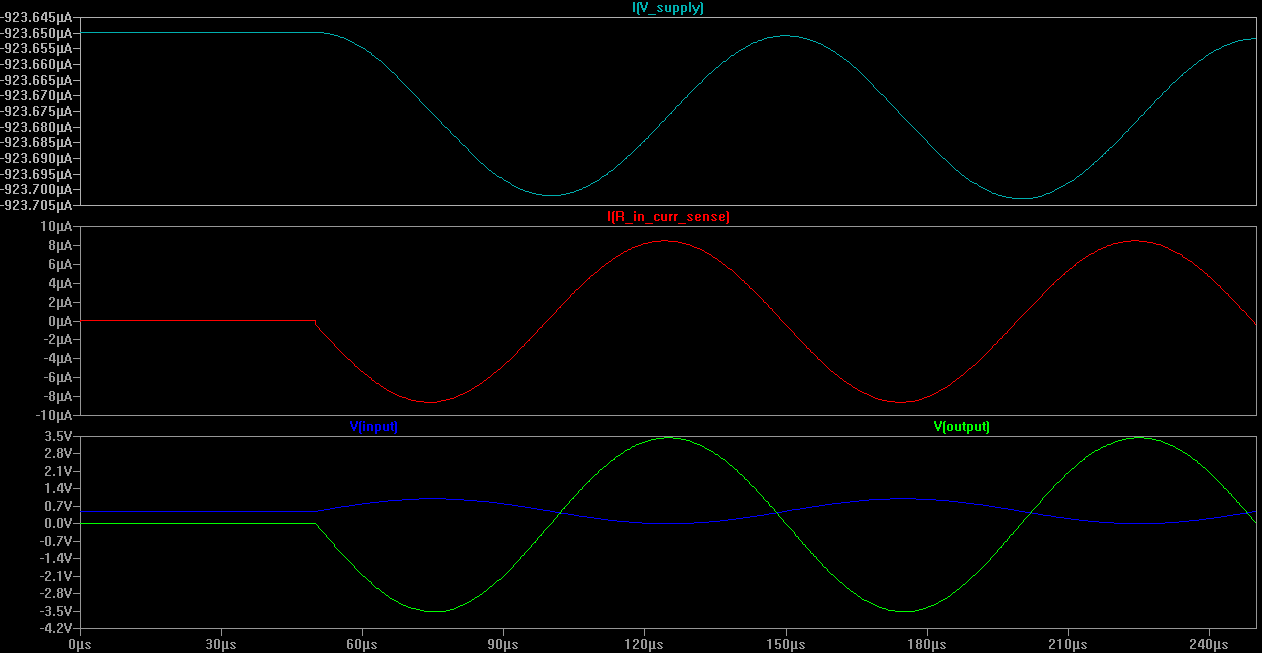Click the -923.675µA axis label

[x=37, y=111]
